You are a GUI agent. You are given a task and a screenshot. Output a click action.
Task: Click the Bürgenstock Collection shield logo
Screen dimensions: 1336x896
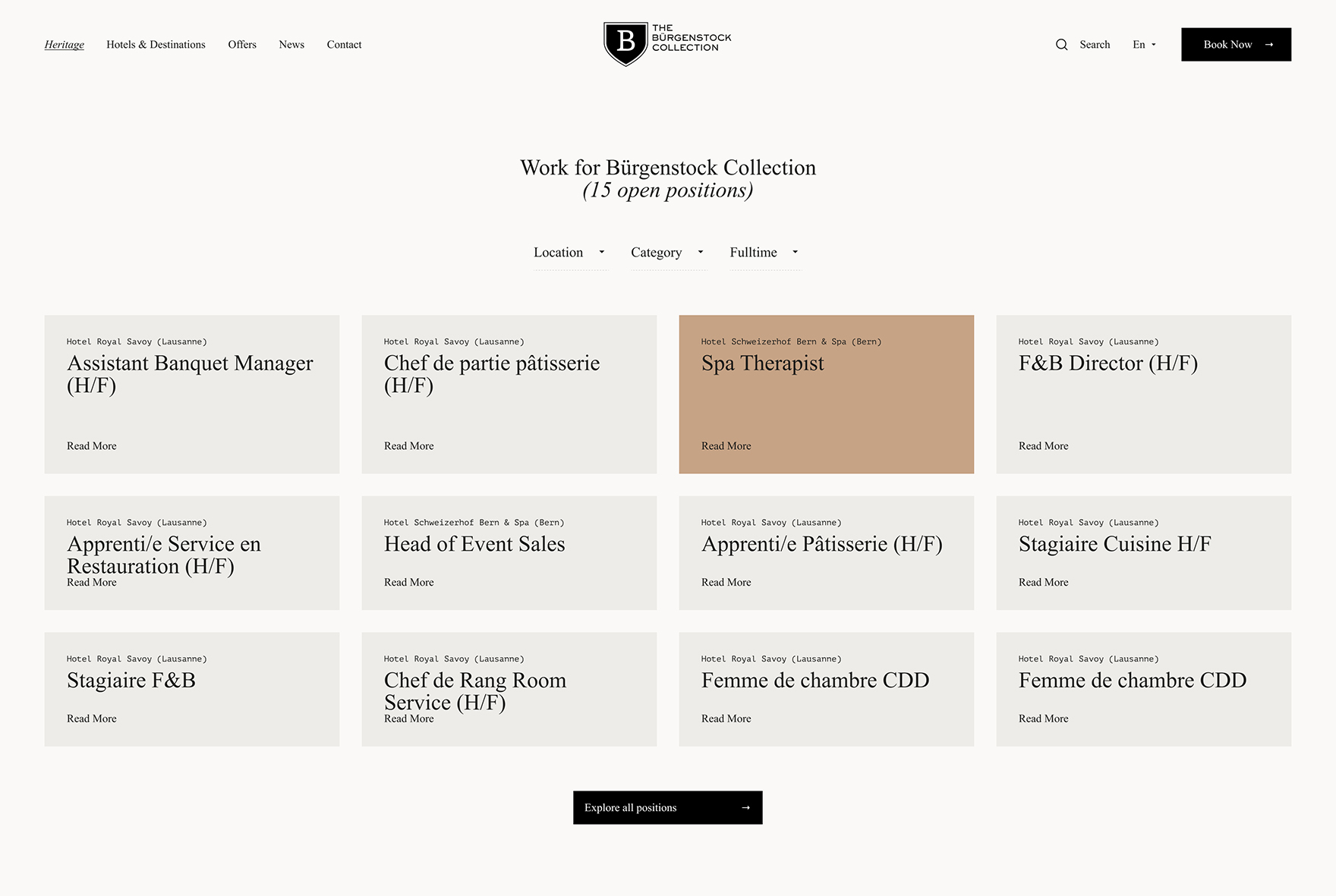click(x=625, y=43)
